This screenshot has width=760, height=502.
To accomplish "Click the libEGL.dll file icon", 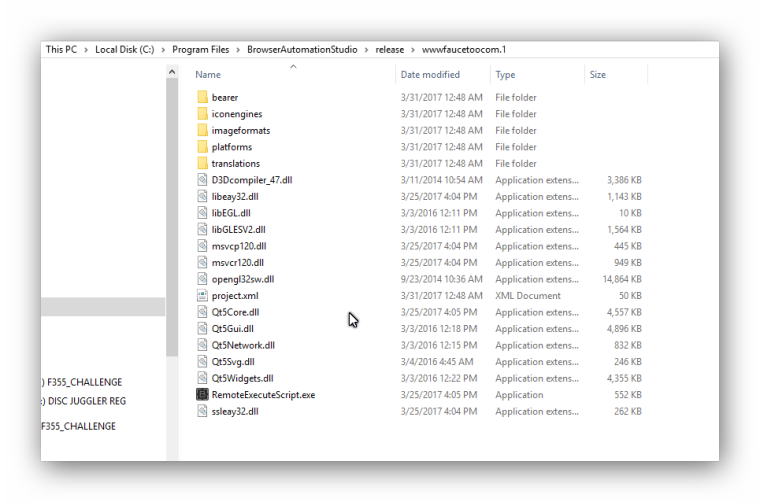I will pyautogui.click(x=202, y=213).
